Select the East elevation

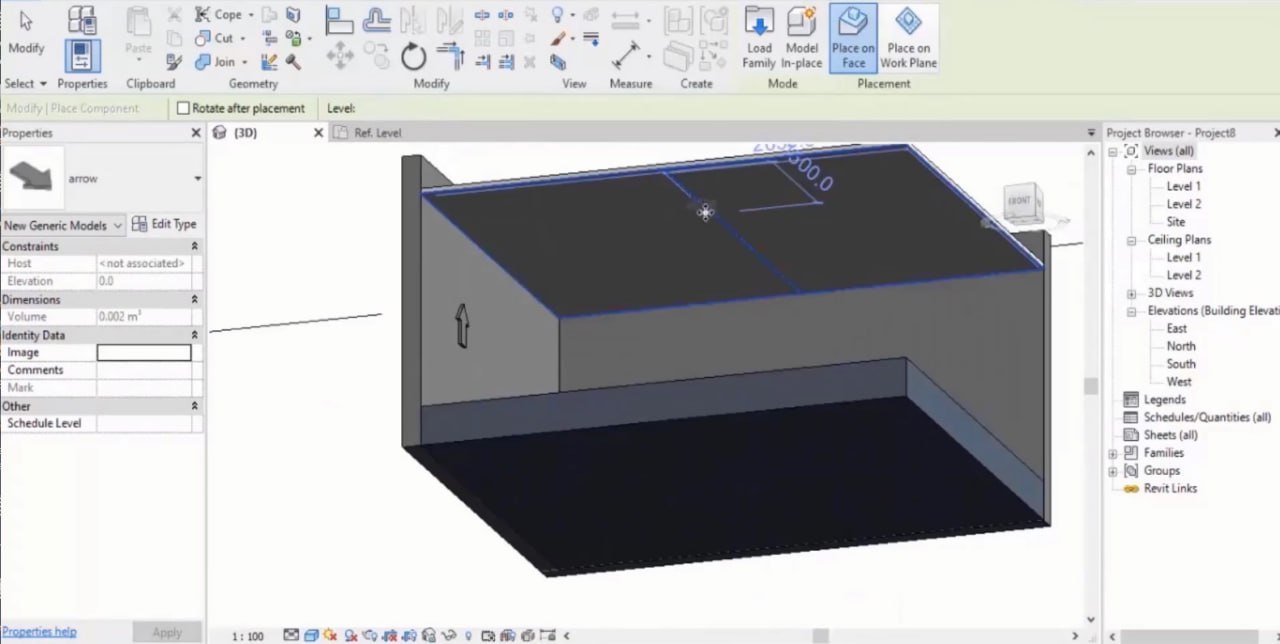click(1177, 328)
